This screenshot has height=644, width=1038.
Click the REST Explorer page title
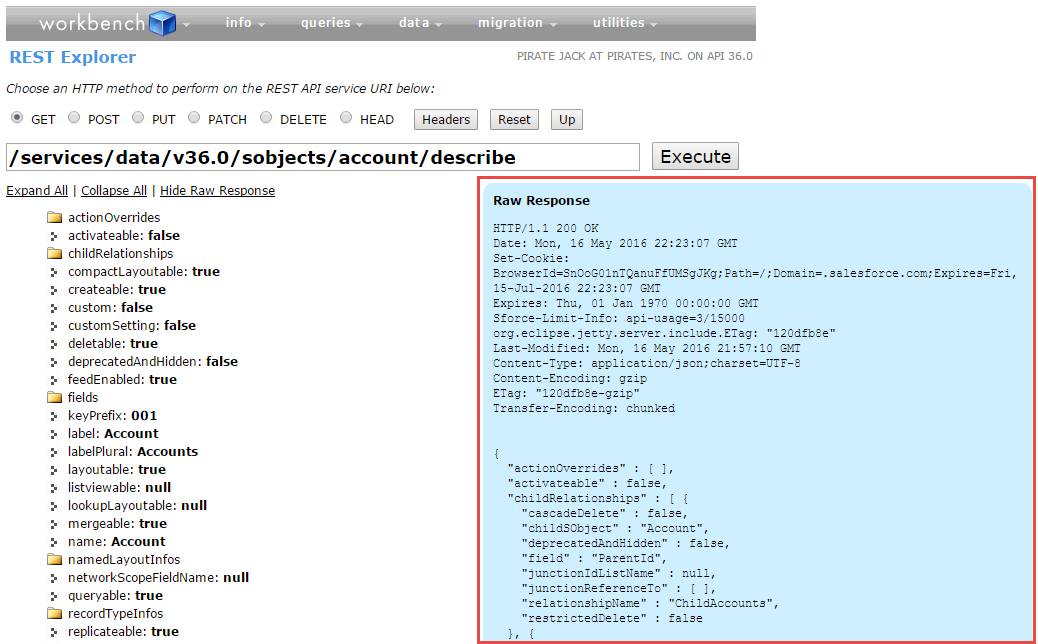73,58
